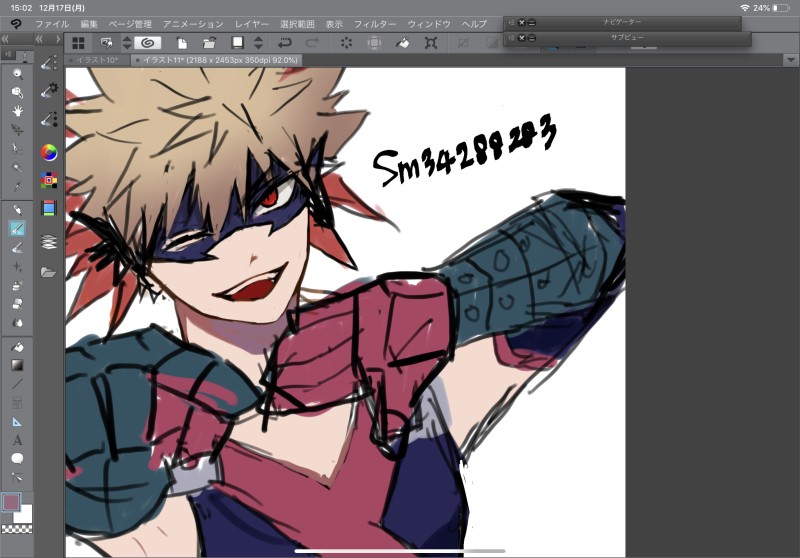Select the mauve main color swatch

11,502
